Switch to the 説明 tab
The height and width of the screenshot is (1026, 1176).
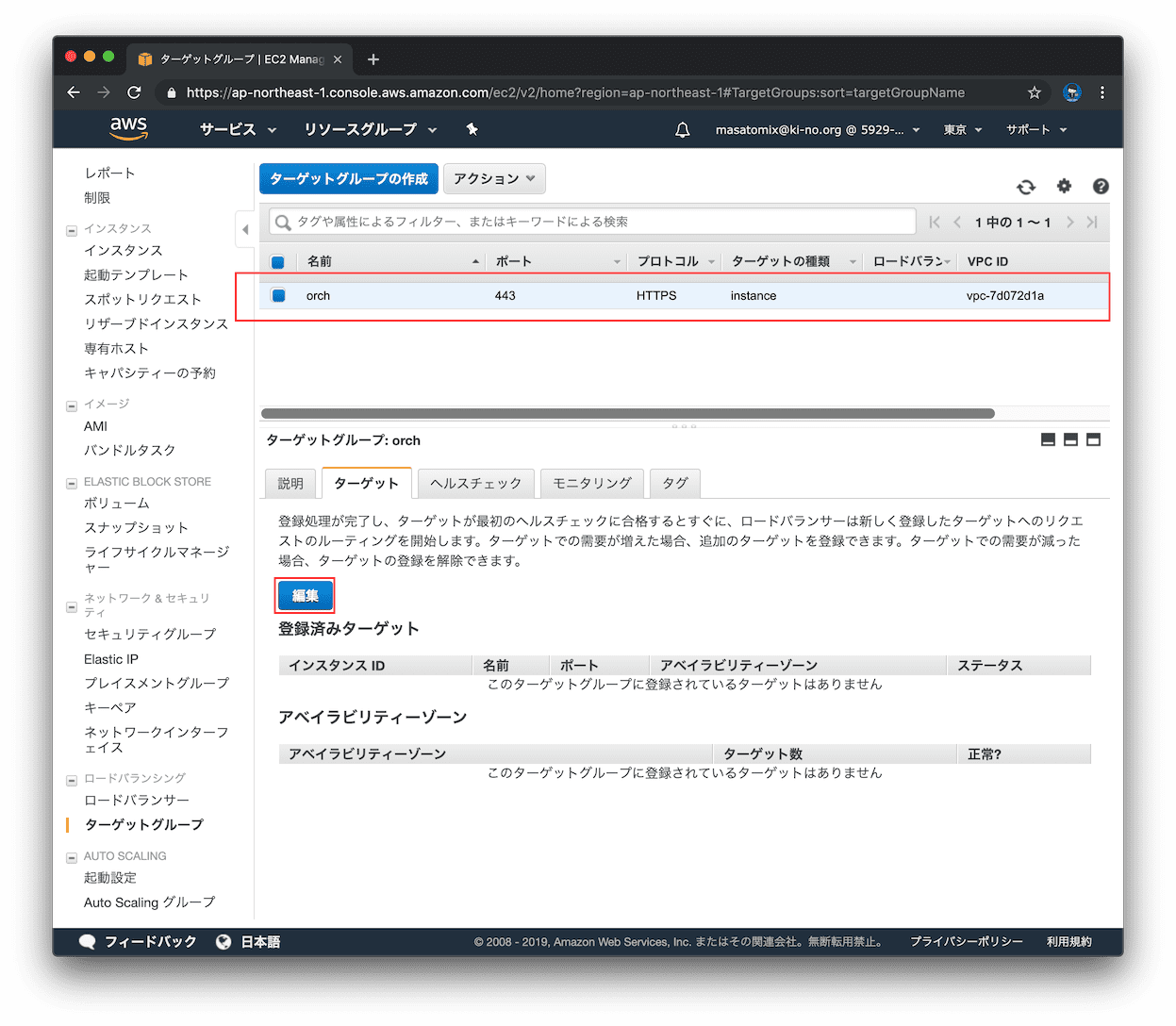tap(290, 483)
